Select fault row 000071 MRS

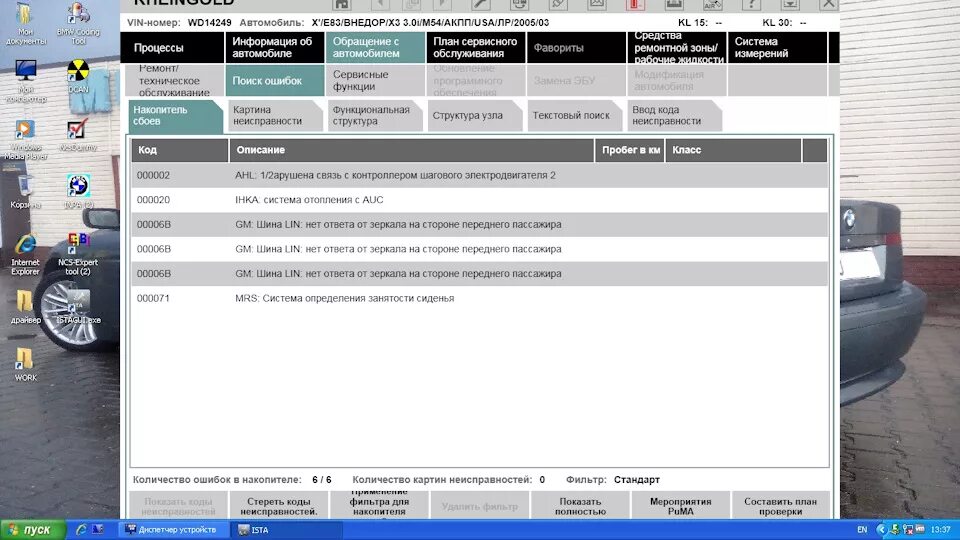479,298
